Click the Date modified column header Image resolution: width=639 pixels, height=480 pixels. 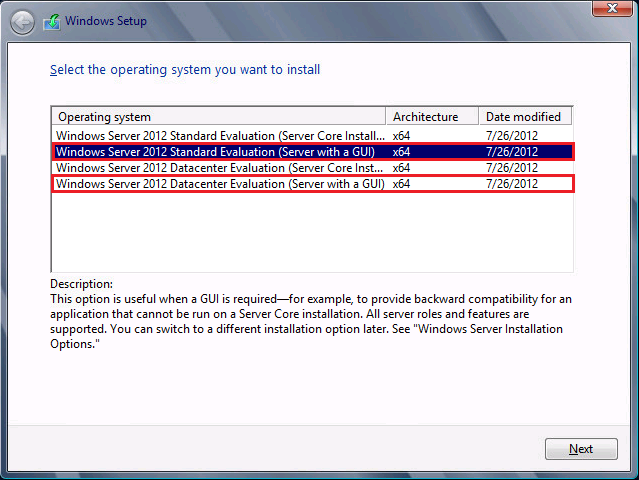(525, 117)
